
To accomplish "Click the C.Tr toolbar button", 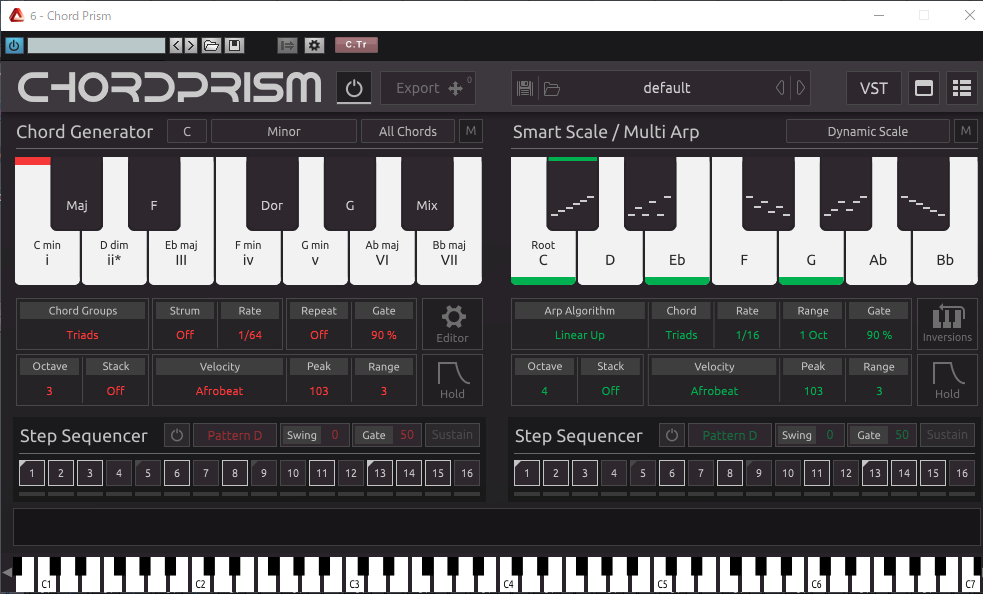I will point(356,45).
